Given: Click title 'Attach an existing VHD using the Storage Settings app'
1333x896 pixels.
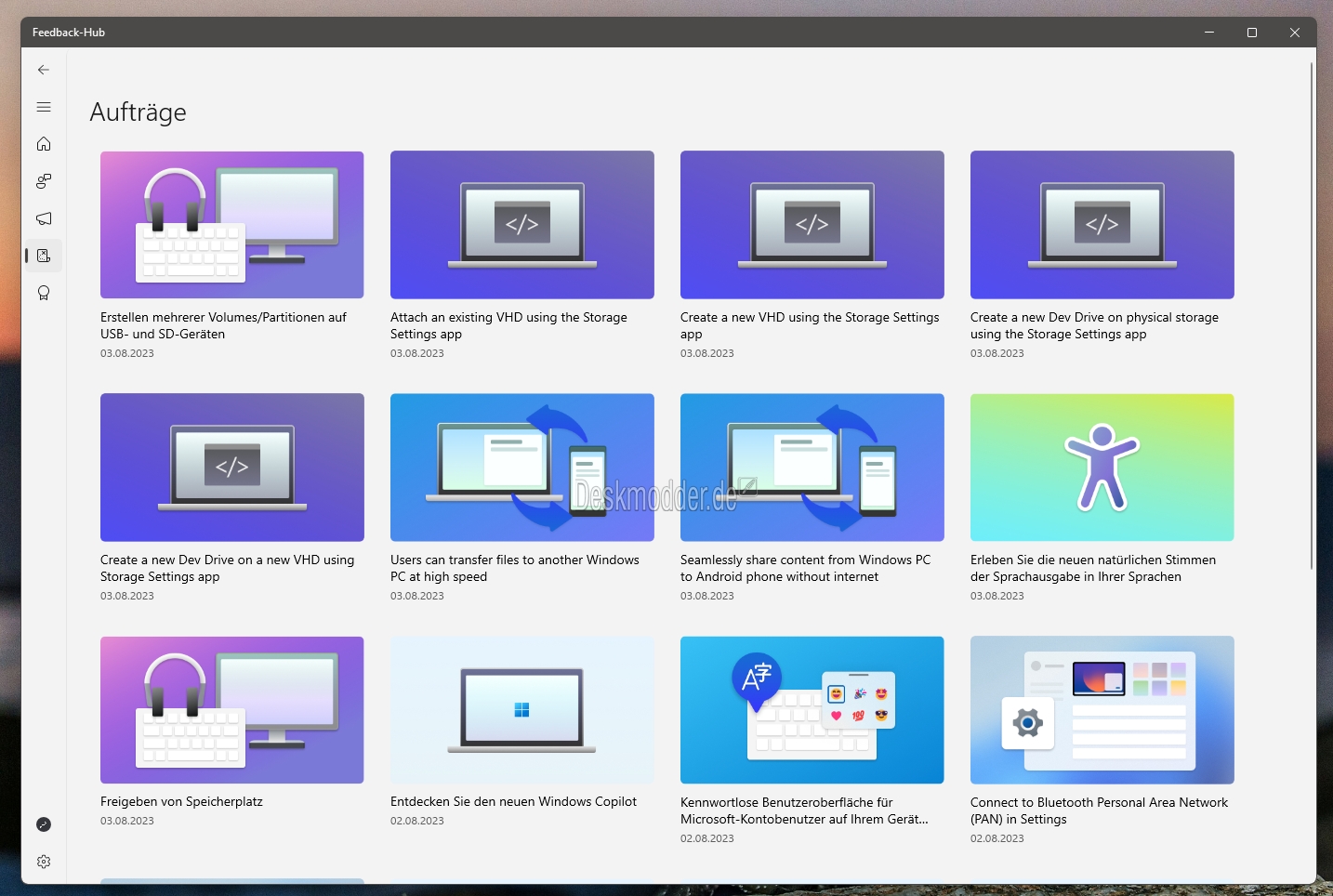Looking at the screenshot, I should coord(508,325).
